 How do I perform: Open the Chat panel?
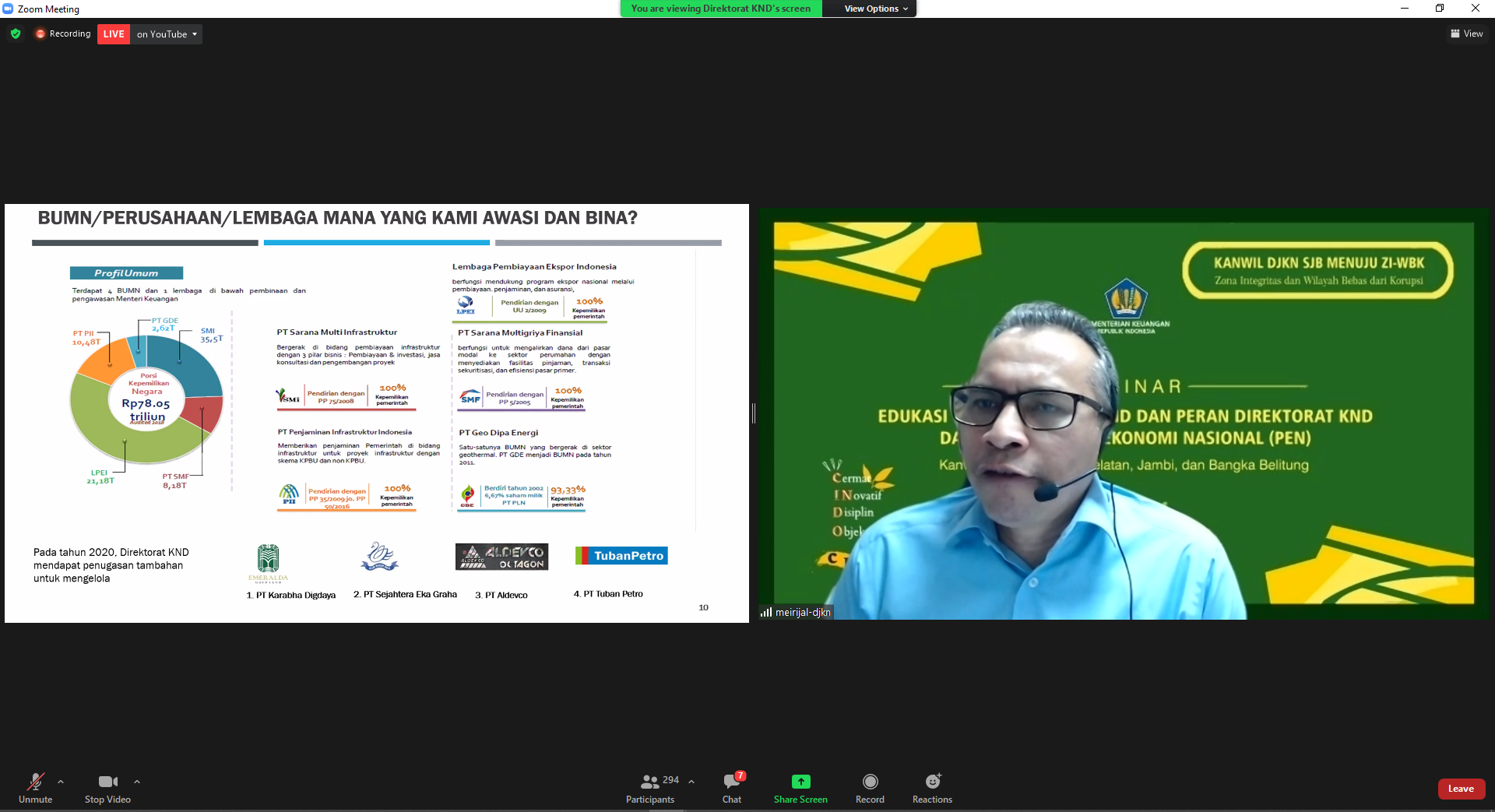(732, 782)
